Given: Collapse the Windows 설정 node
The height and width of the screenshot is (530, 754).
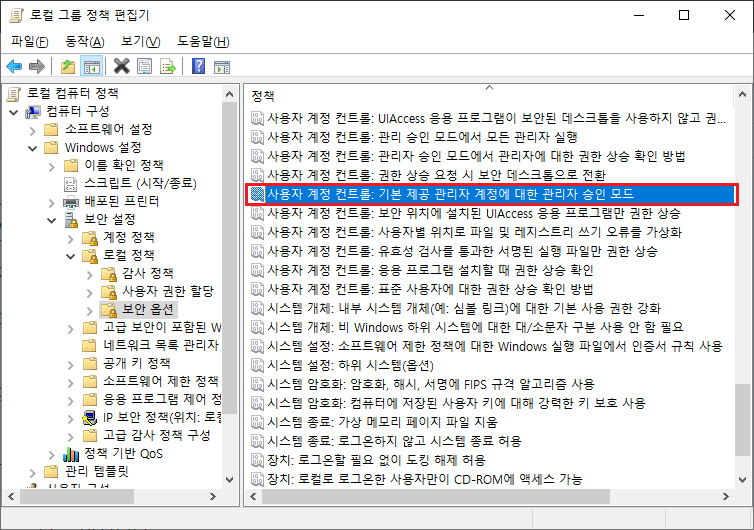Looking at the screenshot, I should coord(32,148).
